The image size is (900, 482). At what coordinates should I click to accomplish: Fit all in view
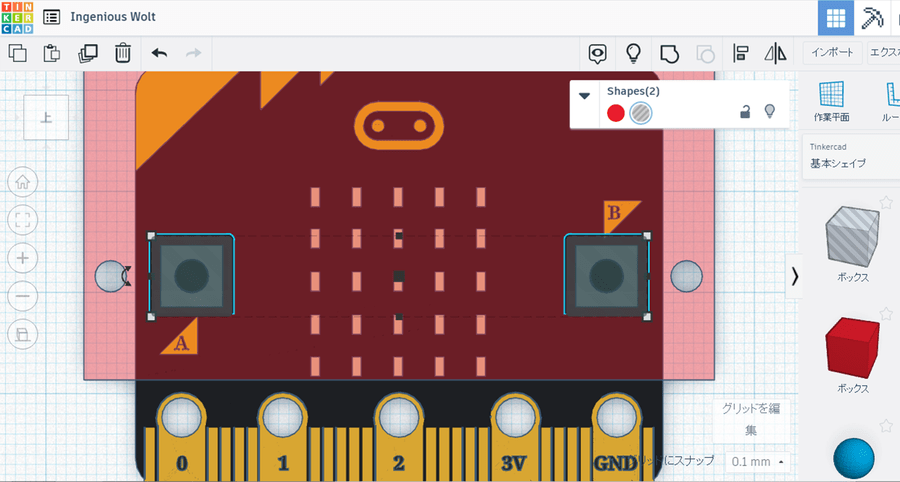click(x=23, y=220)
